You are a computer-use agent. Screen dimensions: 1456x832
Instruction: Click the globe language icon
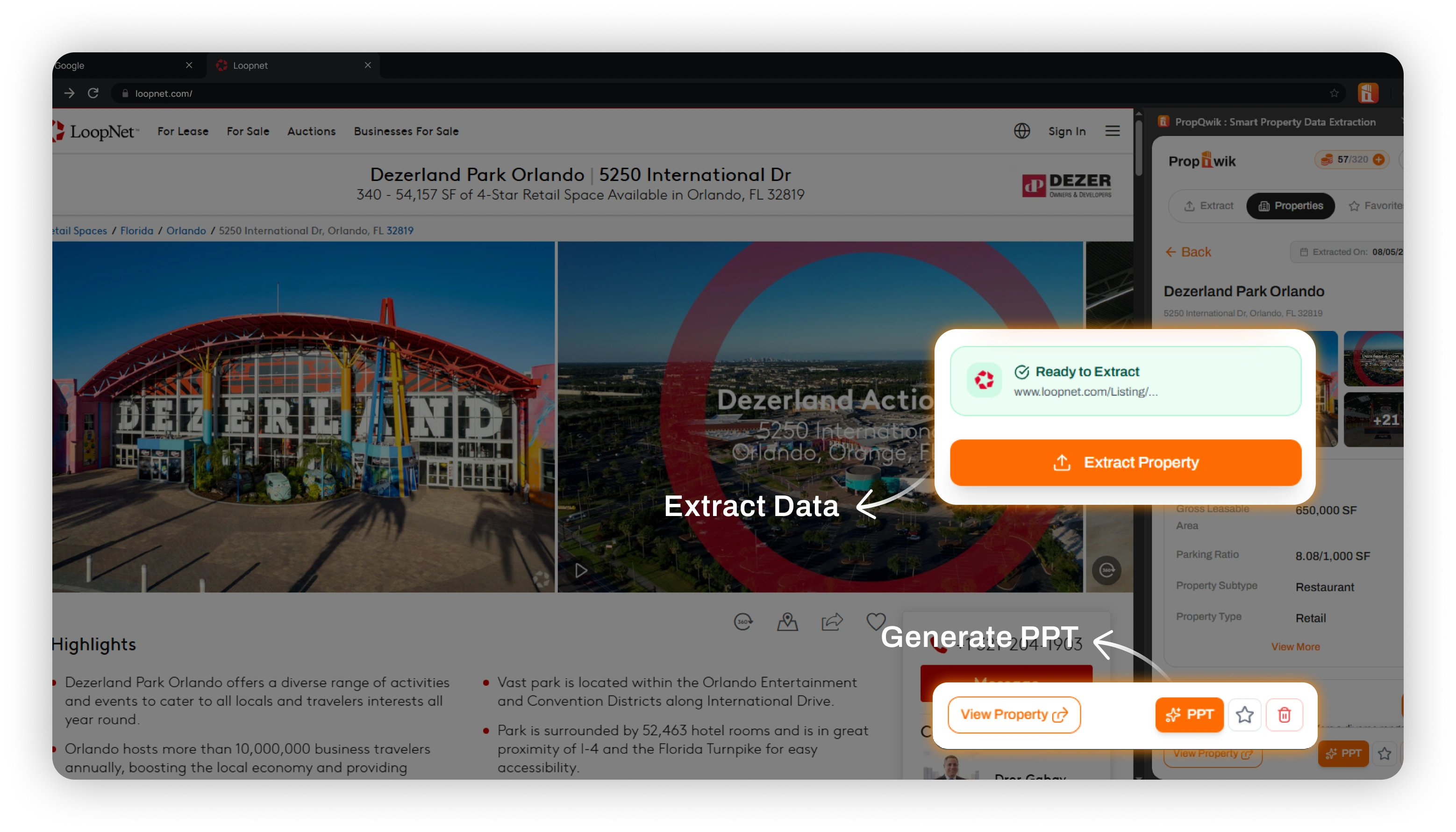click(1021, 131)
